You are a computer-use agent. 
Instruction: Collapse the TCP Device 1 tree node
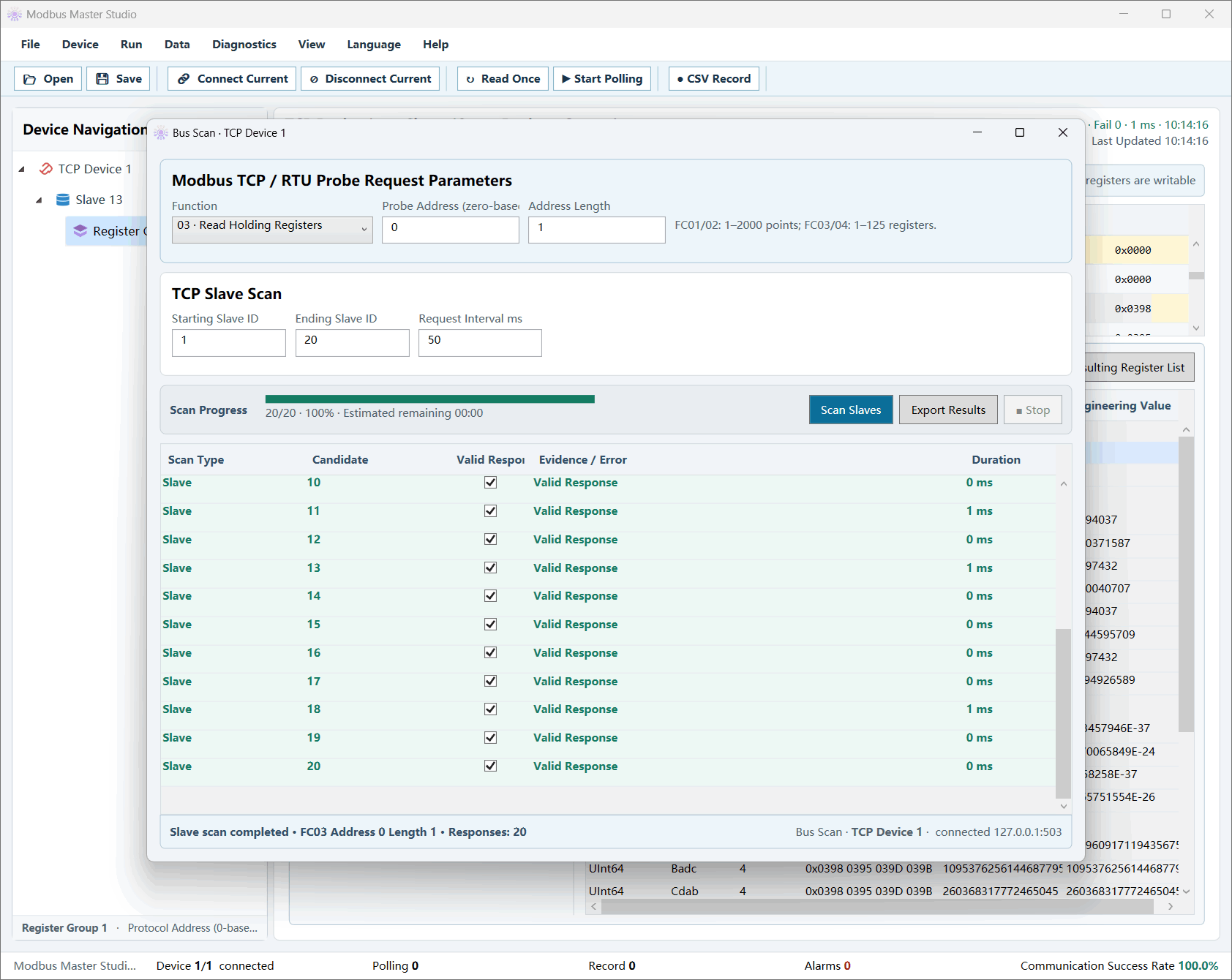[x=22, y=169]
